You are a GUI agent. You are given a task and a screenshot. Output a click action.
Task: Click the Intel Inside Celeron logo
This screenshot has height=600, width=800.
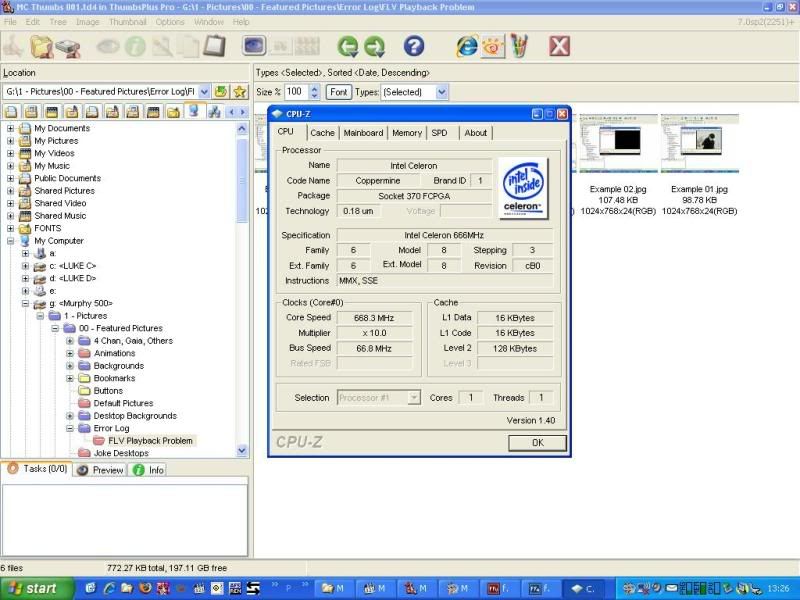522,188
